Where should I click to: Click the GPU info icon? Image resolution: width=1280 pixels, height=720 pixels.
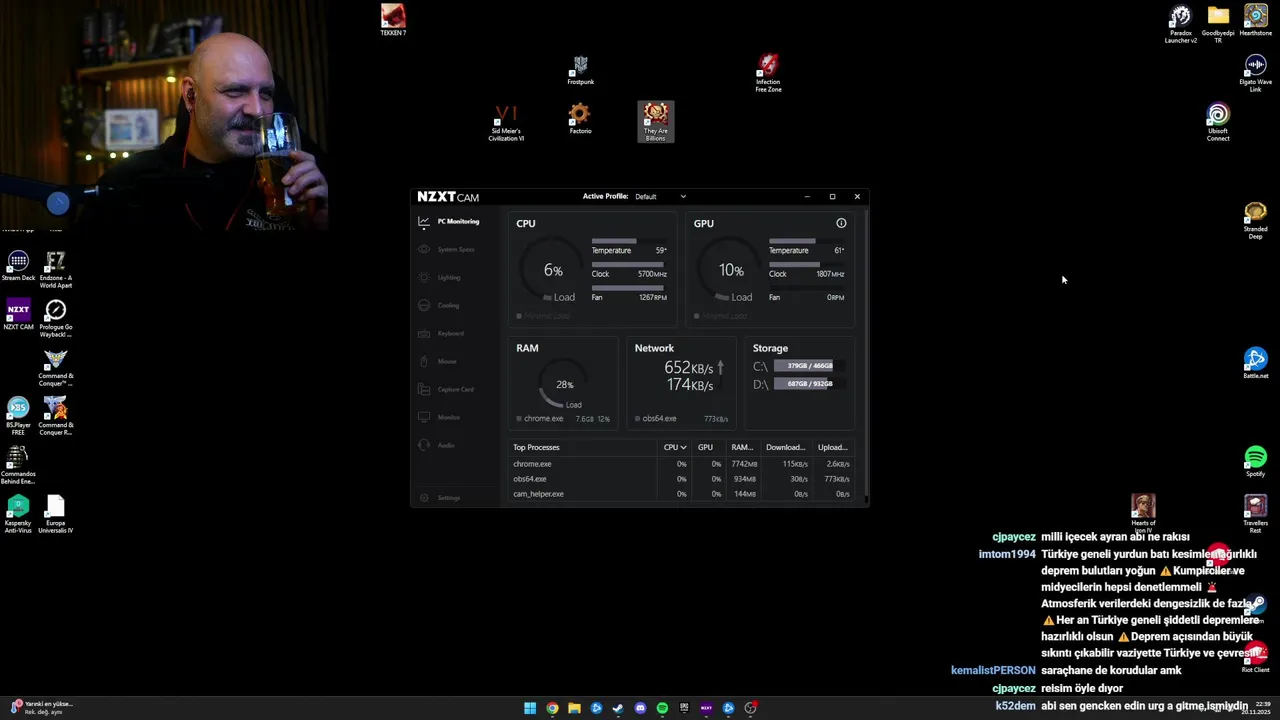pyautogui.click(x=841, y=223)
